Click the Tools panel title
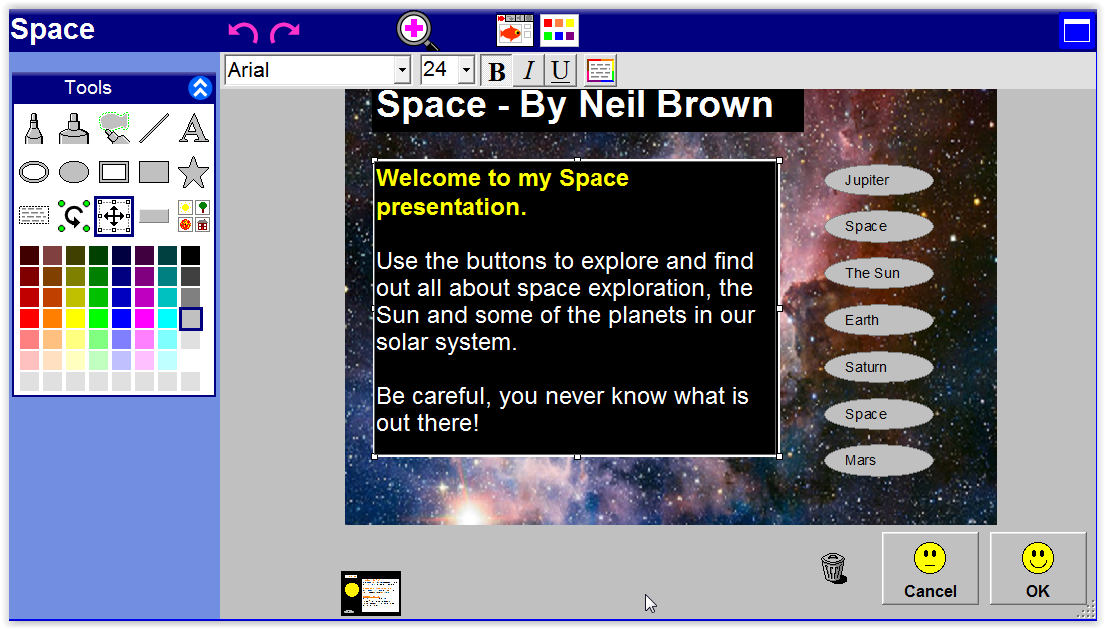1105x629 pixels. 88,87
